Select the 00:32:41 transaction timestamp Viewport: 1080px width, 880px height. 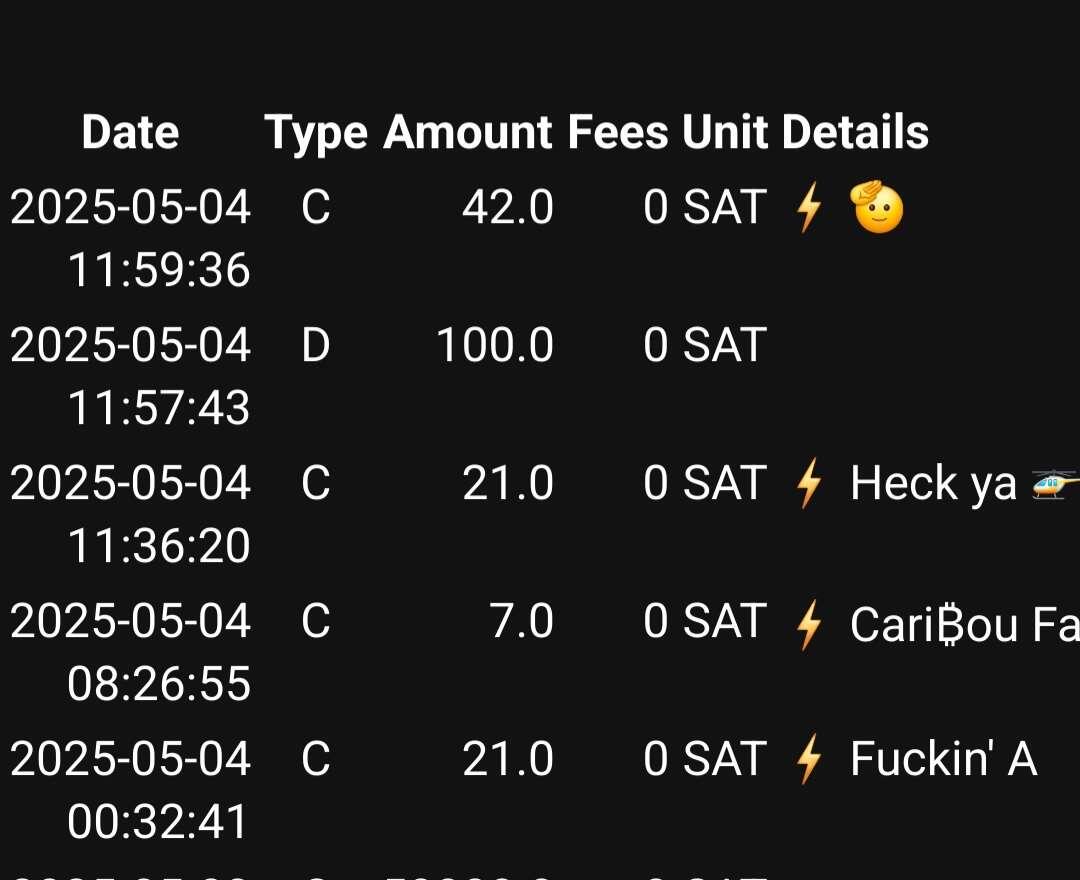[x=158, y=821]
